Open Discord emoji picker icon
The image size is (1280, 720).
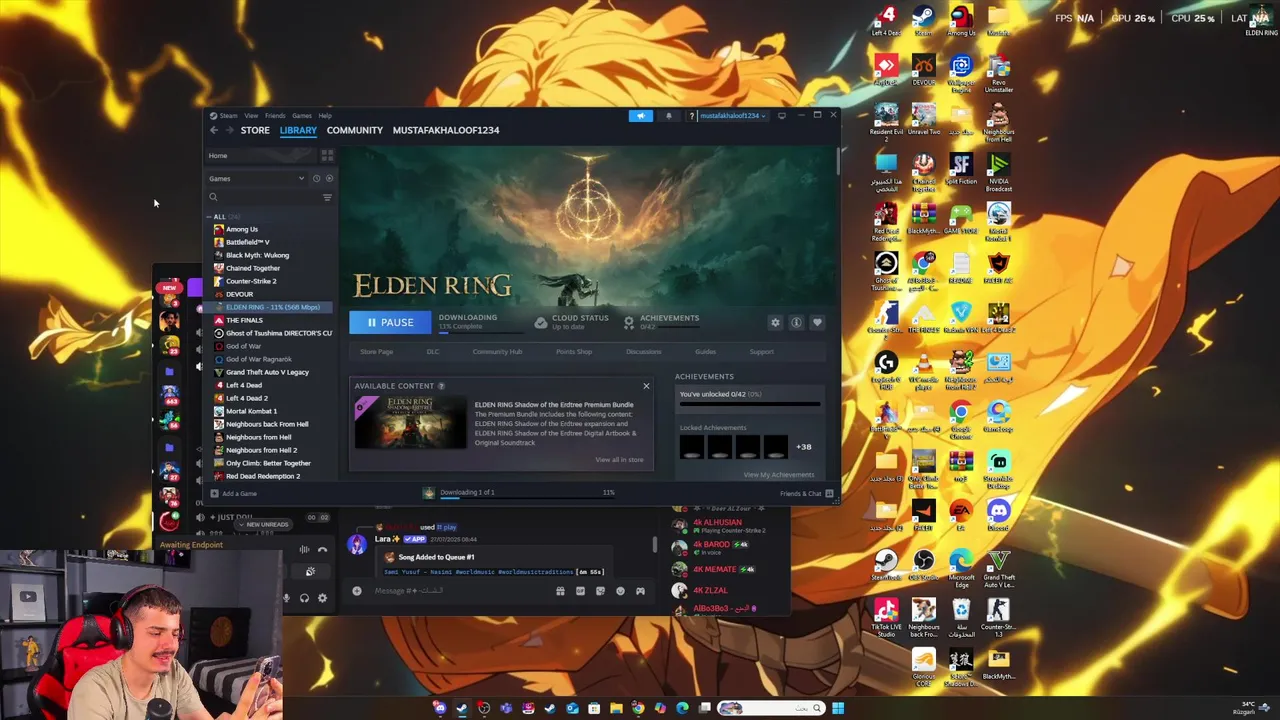(x=620, y=591)
